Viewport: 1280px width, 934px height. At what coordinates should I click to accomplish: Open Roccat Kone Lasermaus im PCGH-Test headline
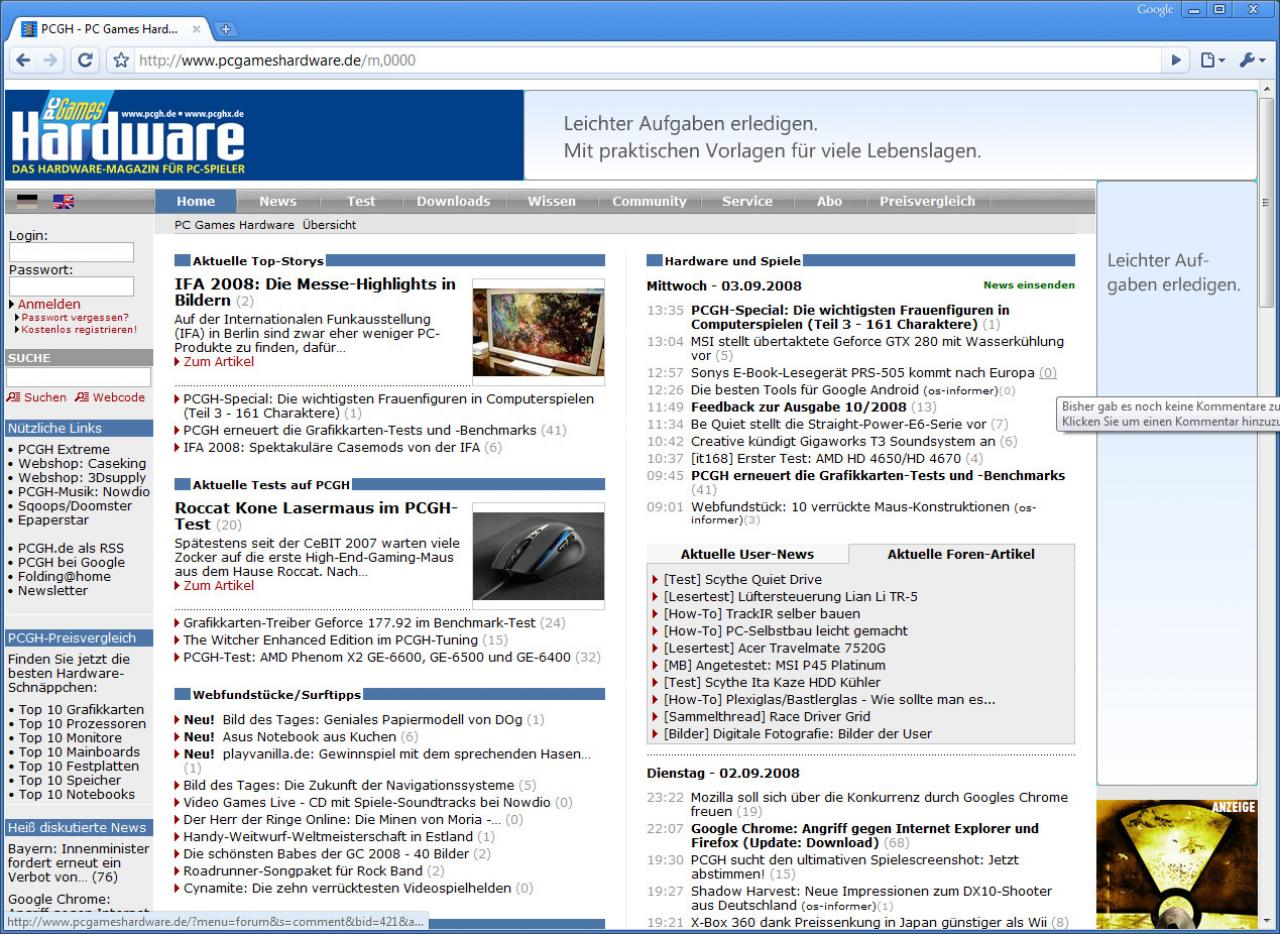click(315, 516)
